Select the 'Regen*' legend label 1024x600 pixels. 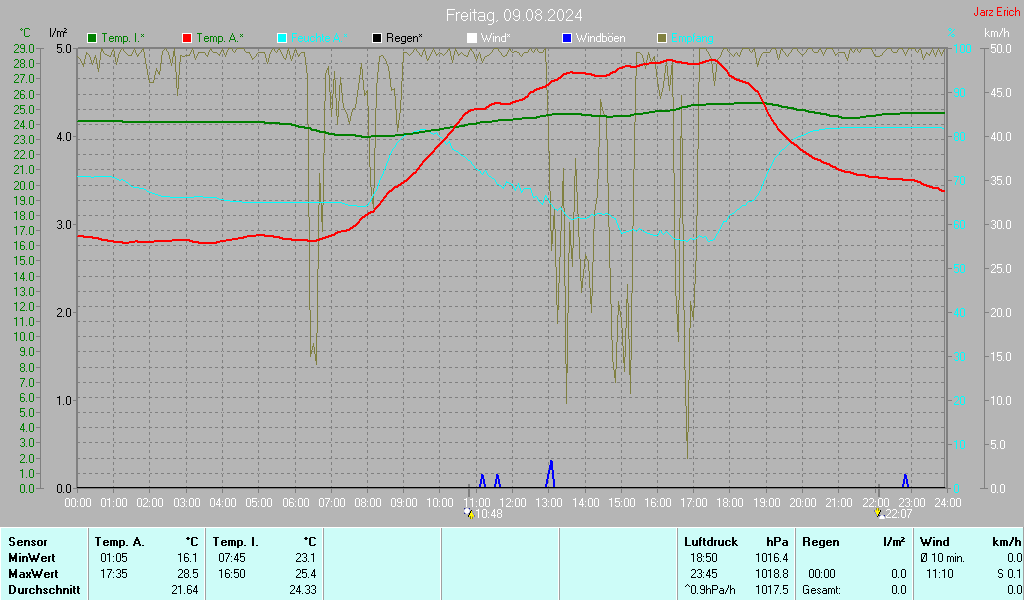tap(404, 39)
